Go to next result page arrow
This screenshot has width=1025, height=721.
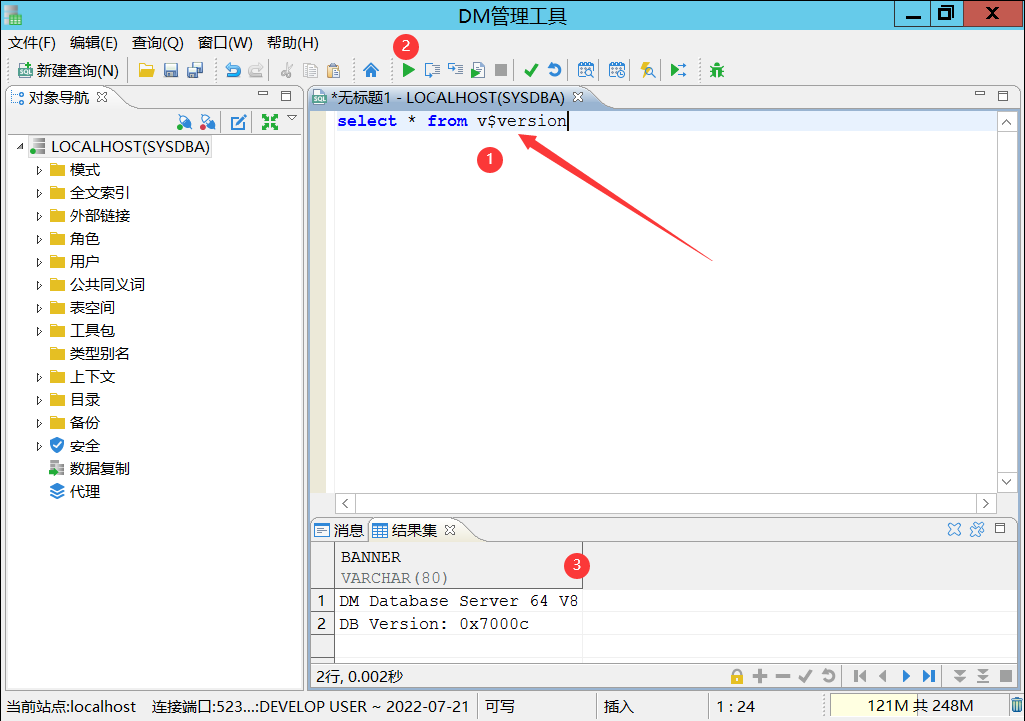tap(906, 676)
